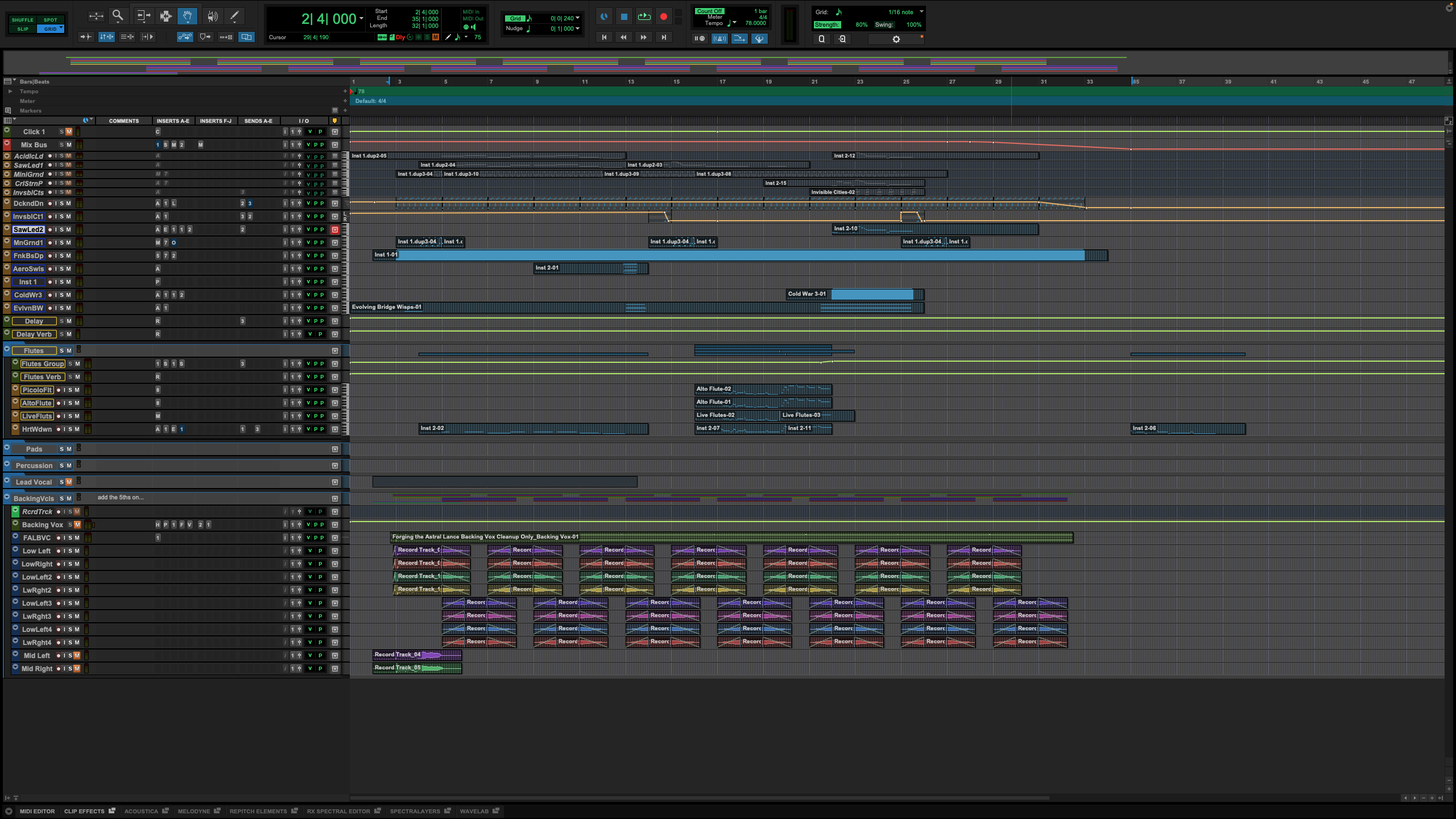Click the Strength 80% quantize value
1456x819 pixels.
861,25
